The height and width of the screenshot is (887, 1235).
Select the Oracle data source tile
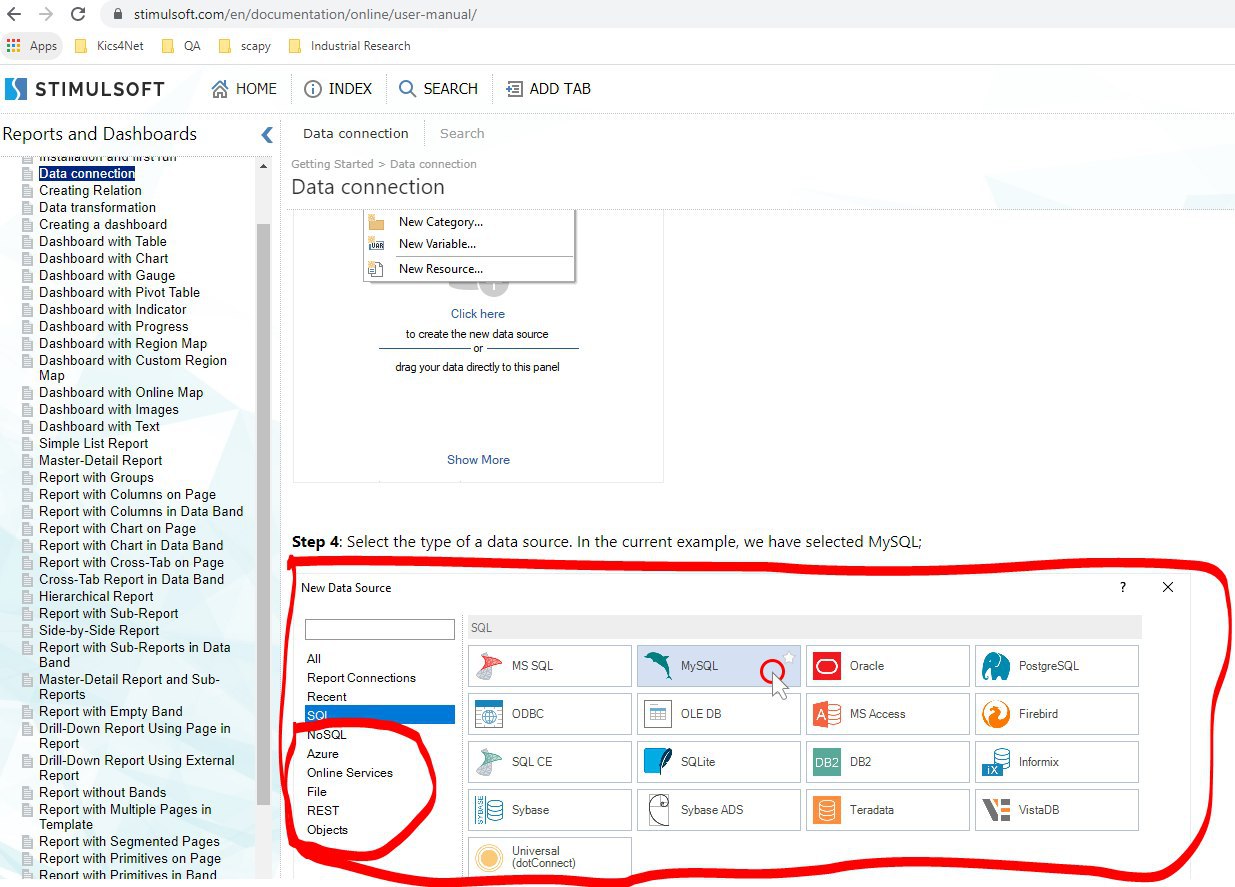click(888, 666)
